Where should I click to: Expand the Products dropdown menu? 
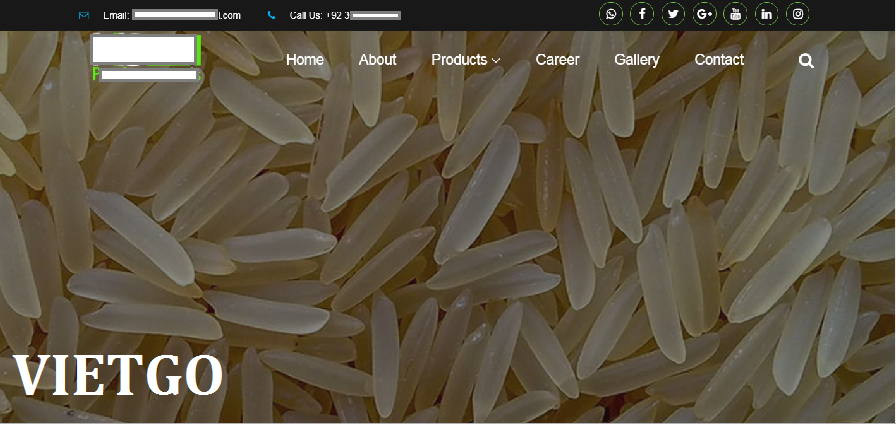coord(466,60)
